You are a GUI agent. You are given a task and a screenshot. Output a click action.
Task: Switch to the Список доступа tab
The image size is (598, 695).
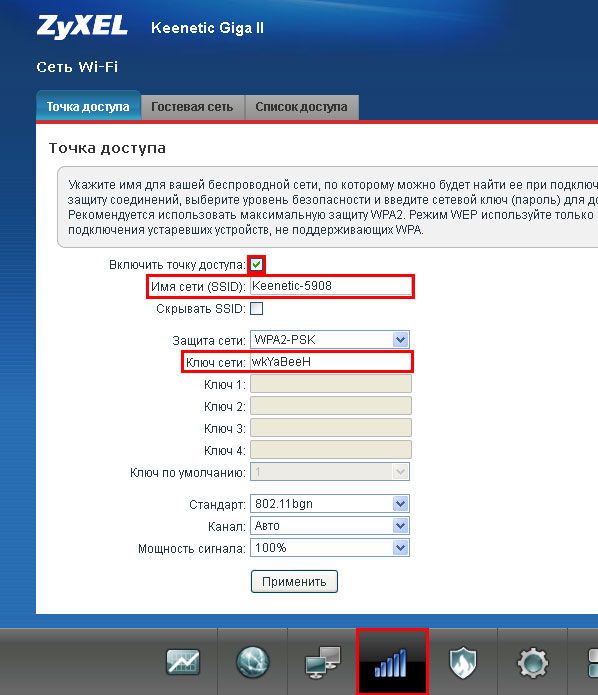point(301,107)
